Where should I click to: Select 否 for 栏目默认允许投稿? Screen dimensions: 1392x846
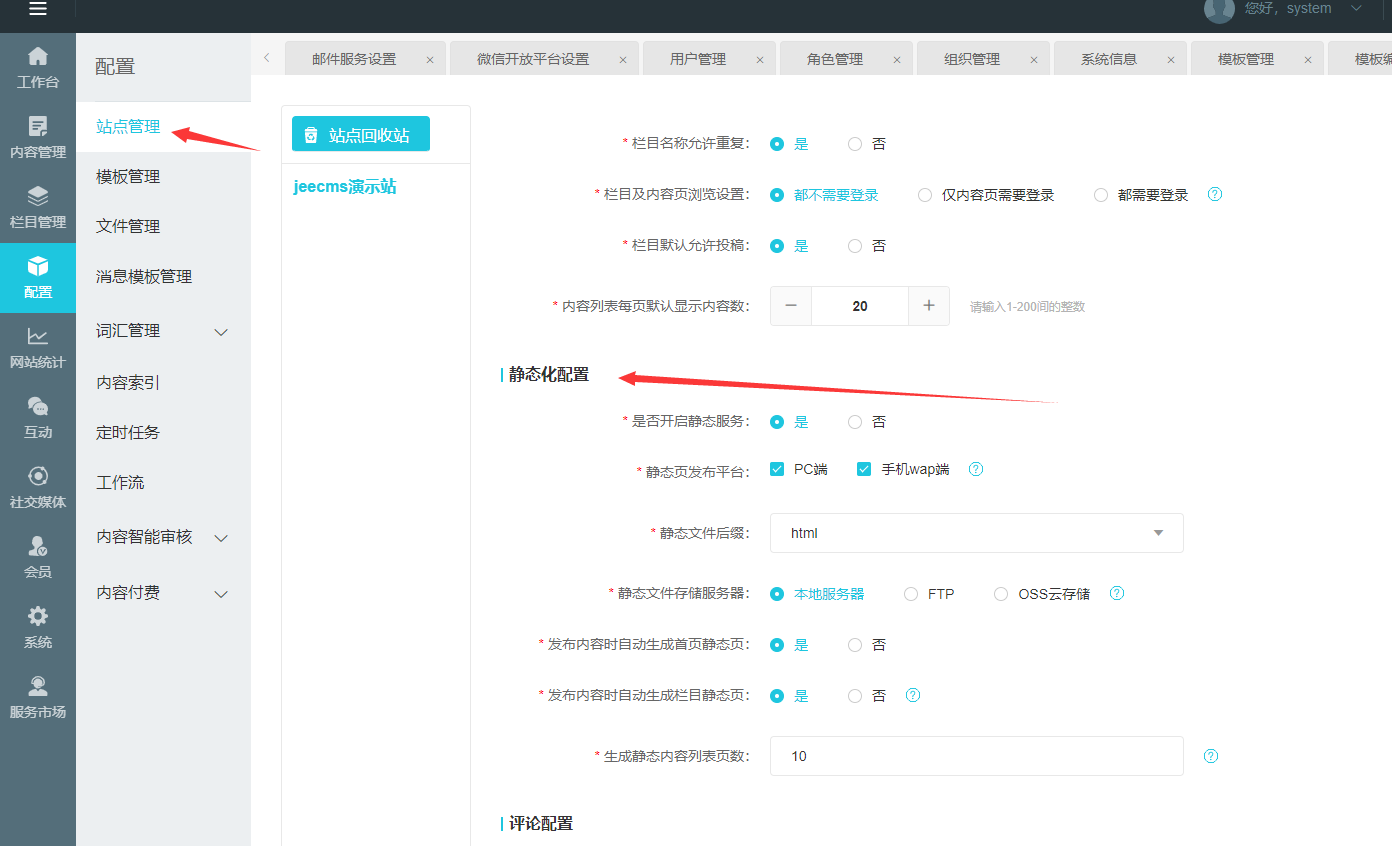pos(855,246)
